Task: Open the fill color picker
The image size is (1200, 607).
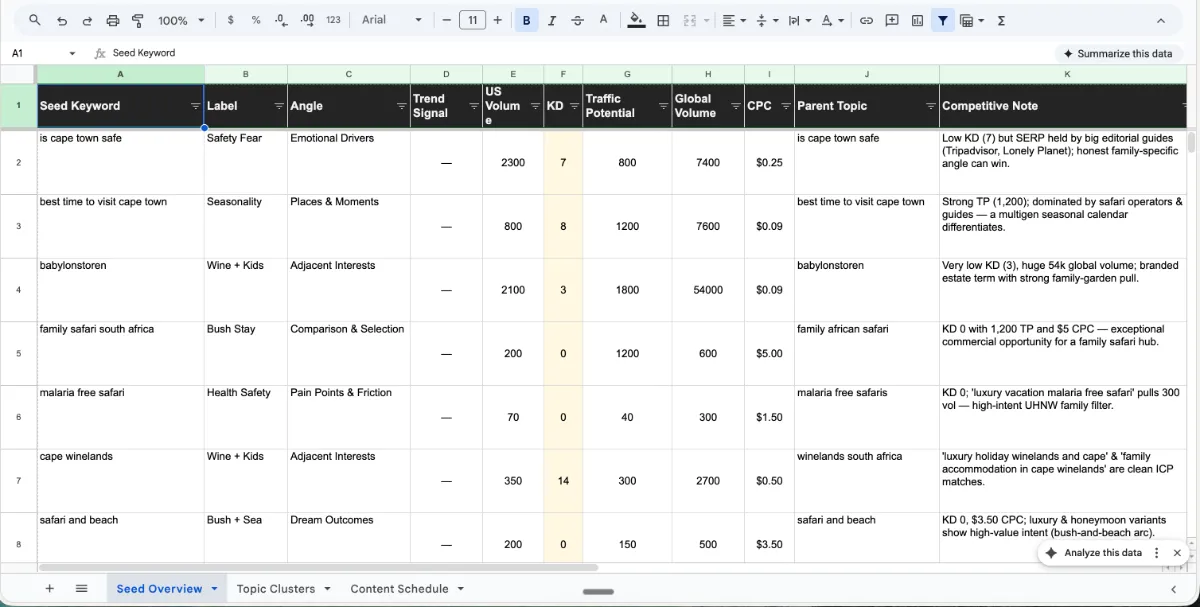Action: coord(636,20)
